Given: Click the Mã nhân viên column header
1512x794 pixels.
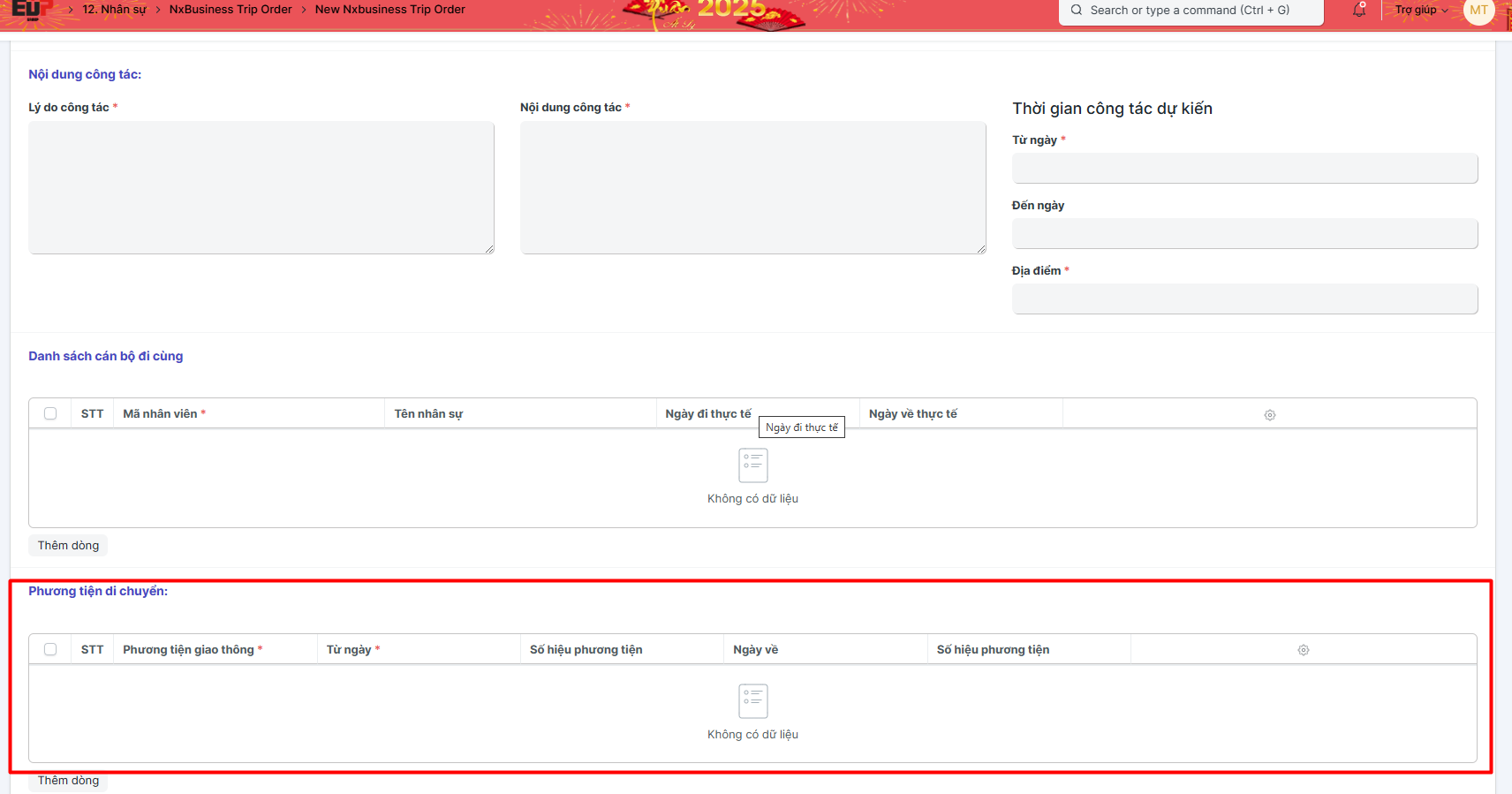Looking at the screenshot, I should click(x=161, y=414).
